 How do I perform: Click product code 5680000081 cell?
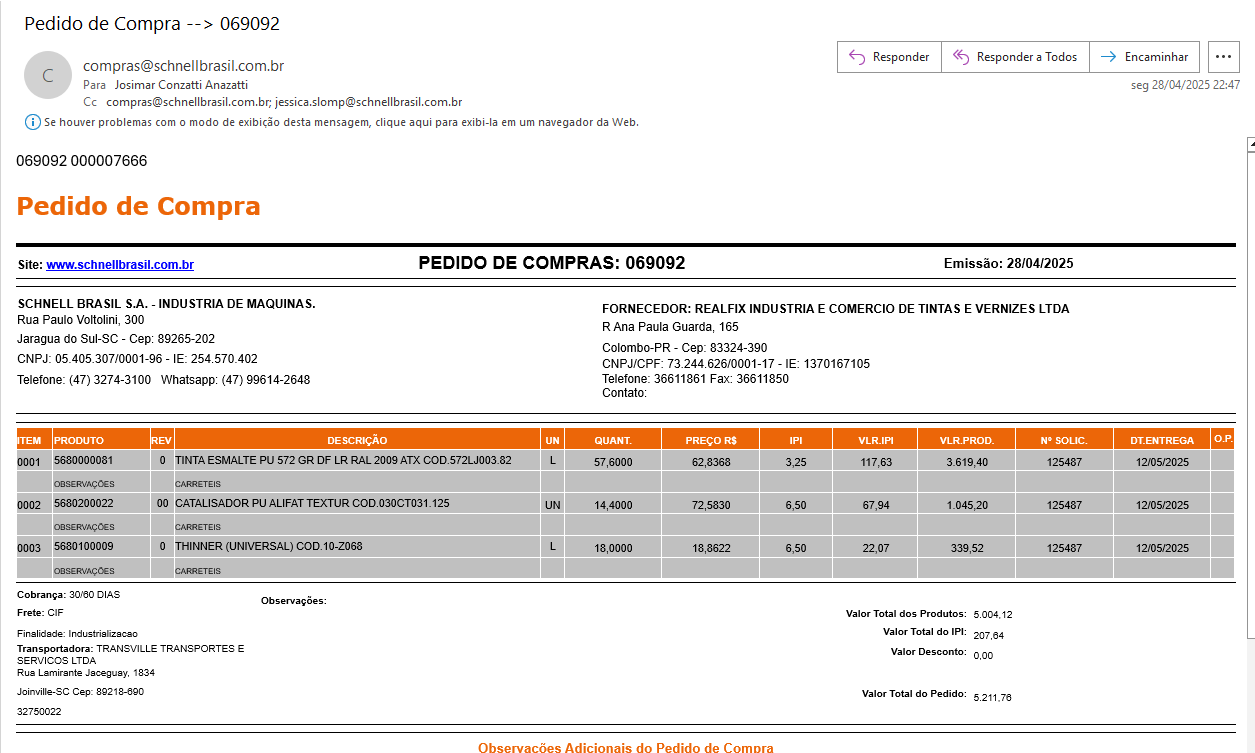point(84,461)
